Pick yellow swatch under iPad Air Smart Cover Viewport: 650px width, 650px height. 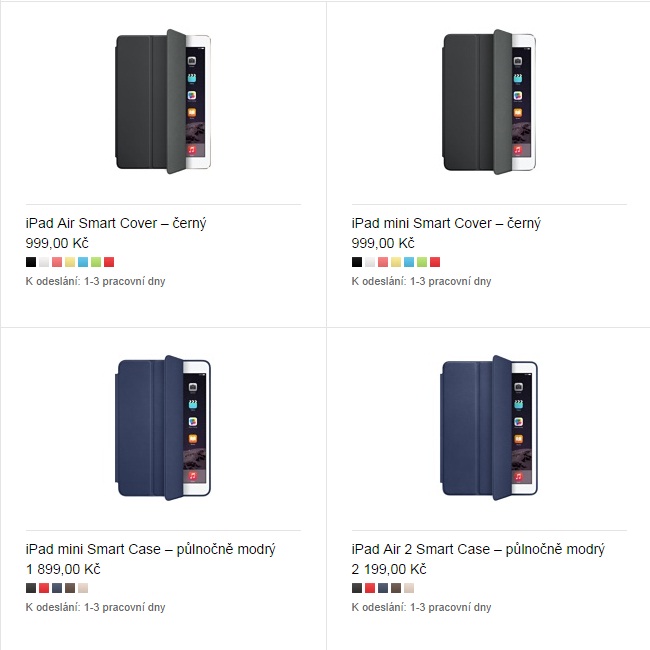click(70, 262)
